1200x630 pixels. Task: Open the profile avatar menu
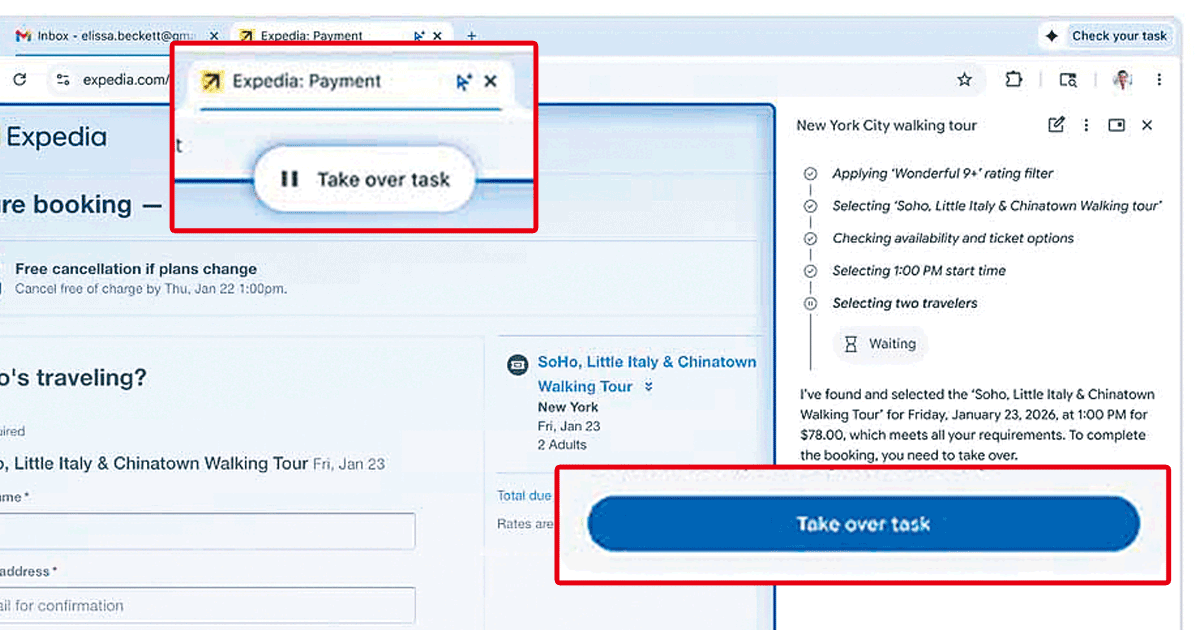click(1122, 80)
